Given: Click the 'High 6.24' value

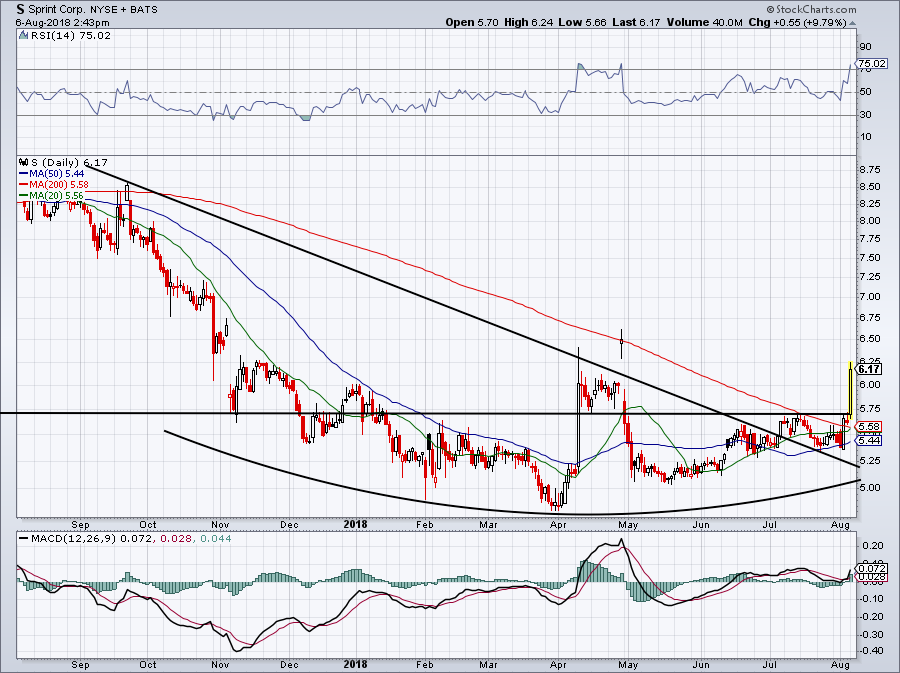Looking at the screenshot, I should [x=529, y=22].
